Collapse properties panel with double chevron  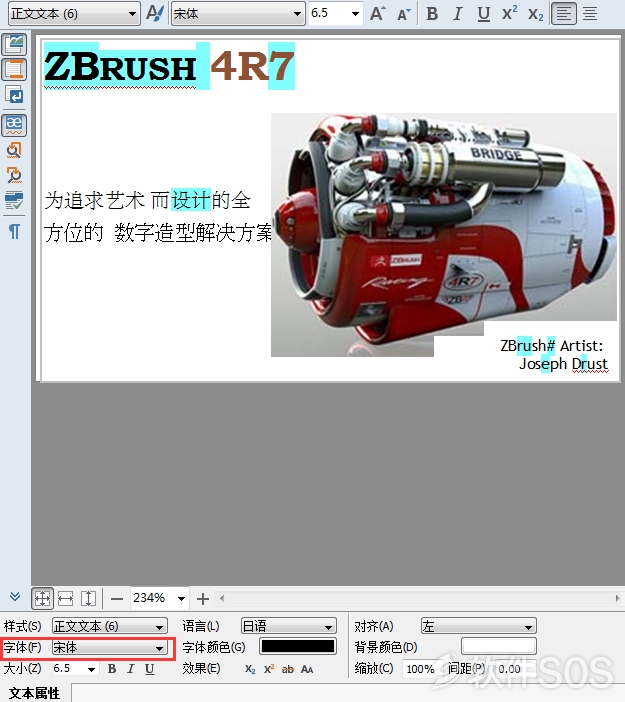tap(15, 596)
